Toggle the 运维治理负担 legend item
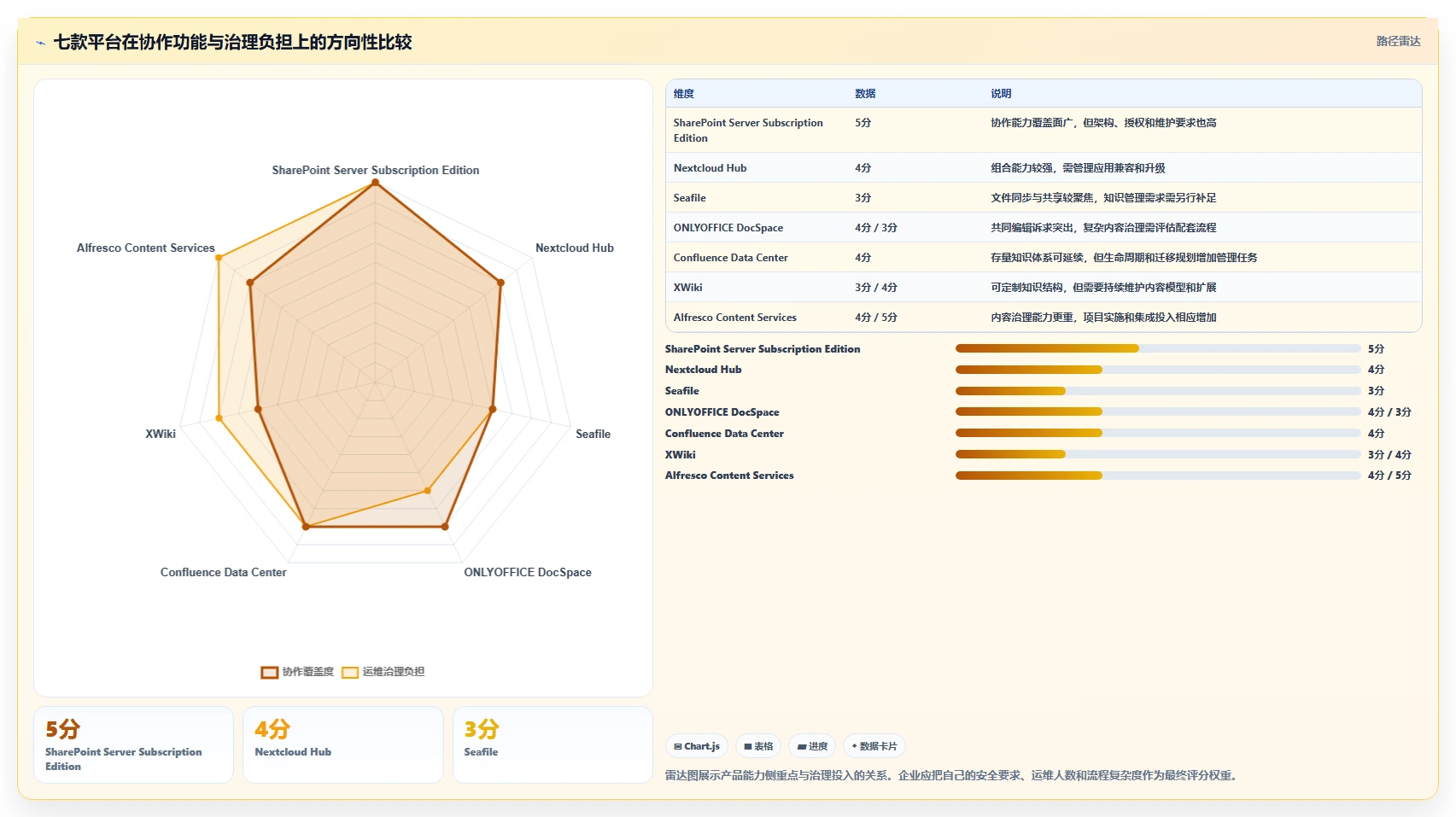The width and height of the screenshot is (1456, 817). [383, 672]
